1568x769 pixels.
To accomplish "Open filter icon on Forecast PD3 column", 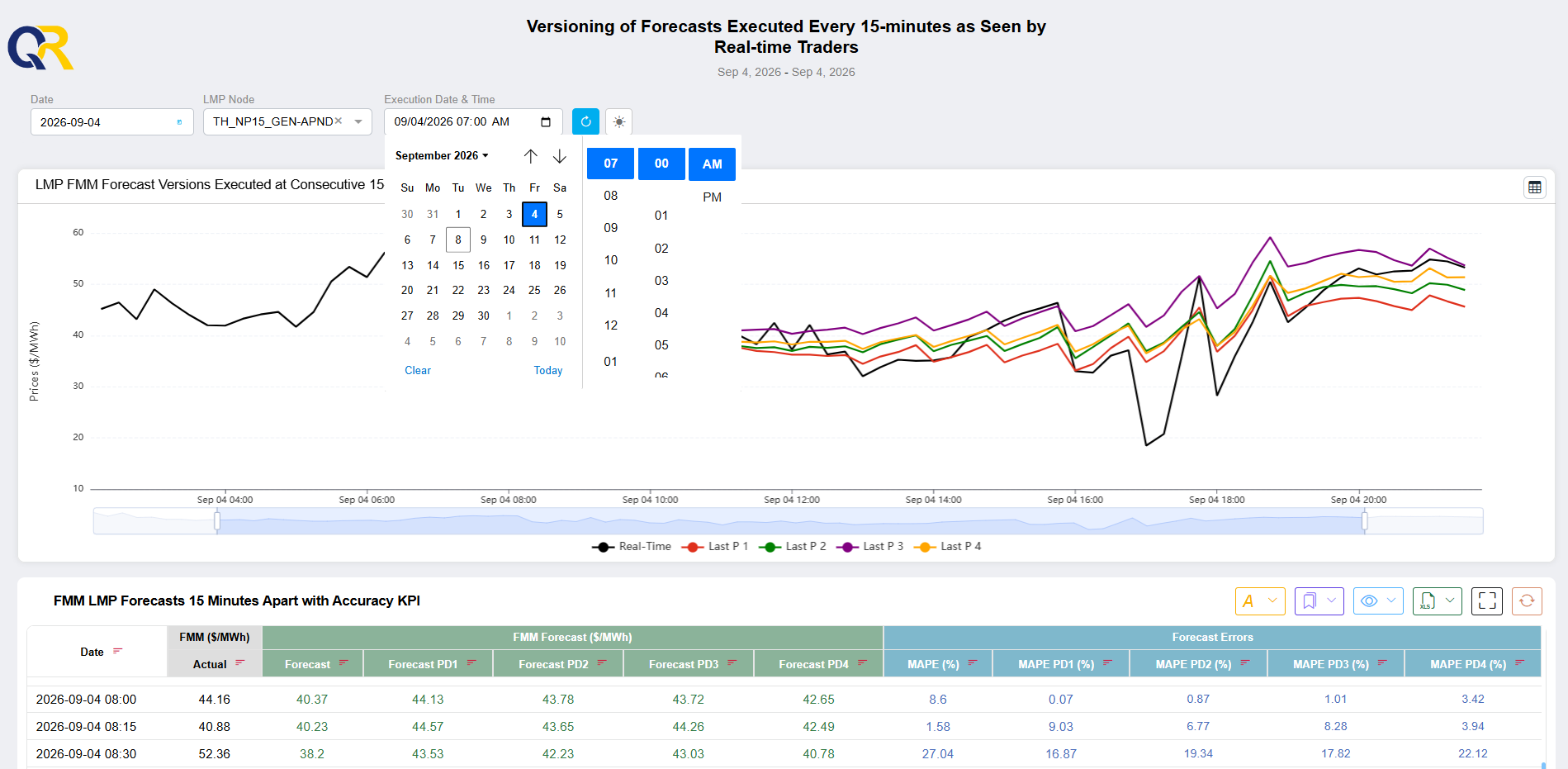I will click(x=732, y=663).
